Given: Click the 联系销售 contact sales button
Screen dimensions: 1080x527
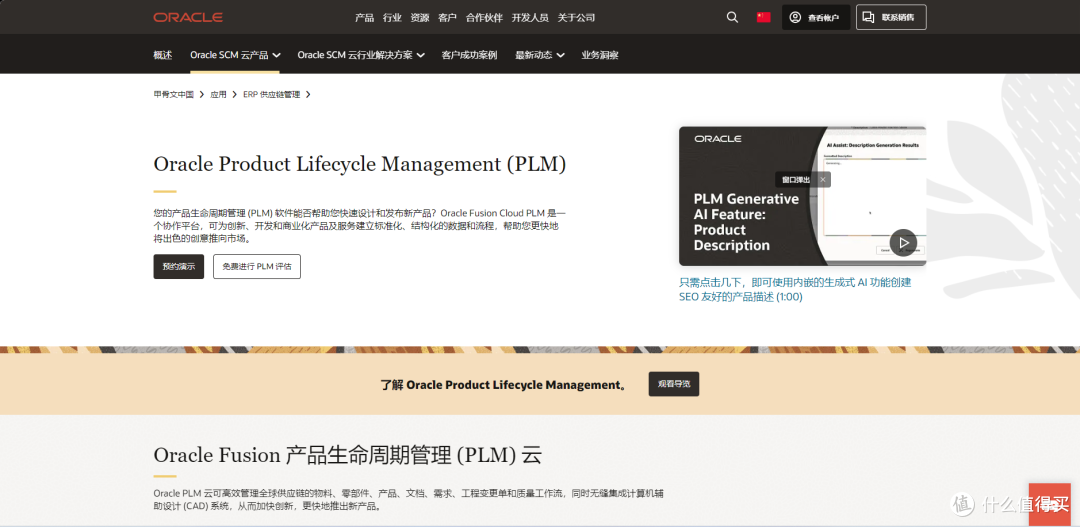Looking at the screenshot, I should click(x=891, y=17).
